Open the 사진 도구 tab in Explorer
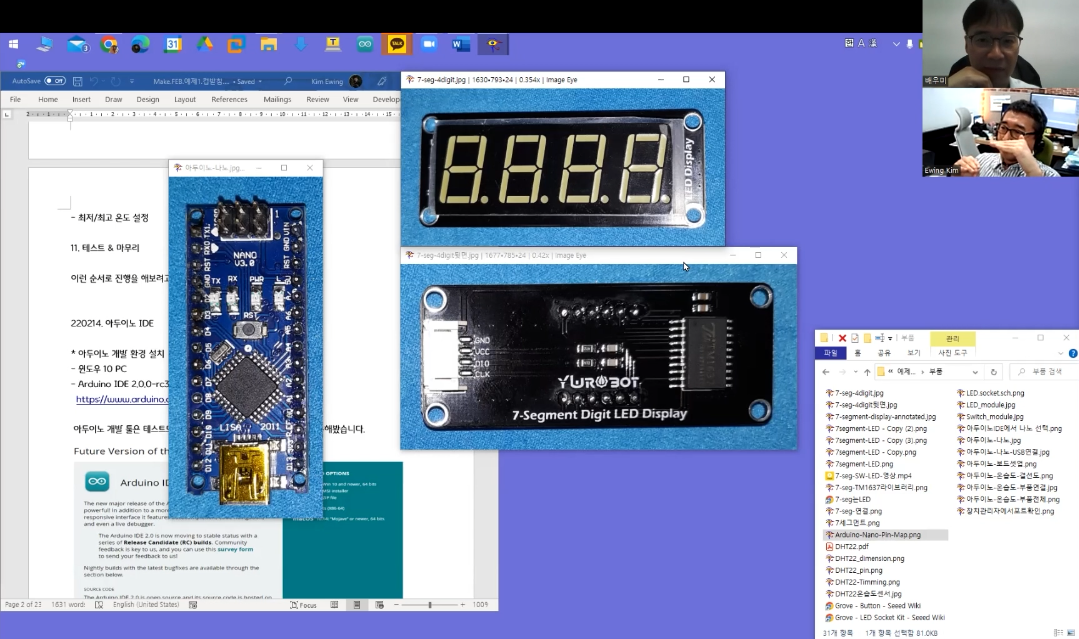The height and width of the screenshot is (639, 1079). tap(952, 353)
